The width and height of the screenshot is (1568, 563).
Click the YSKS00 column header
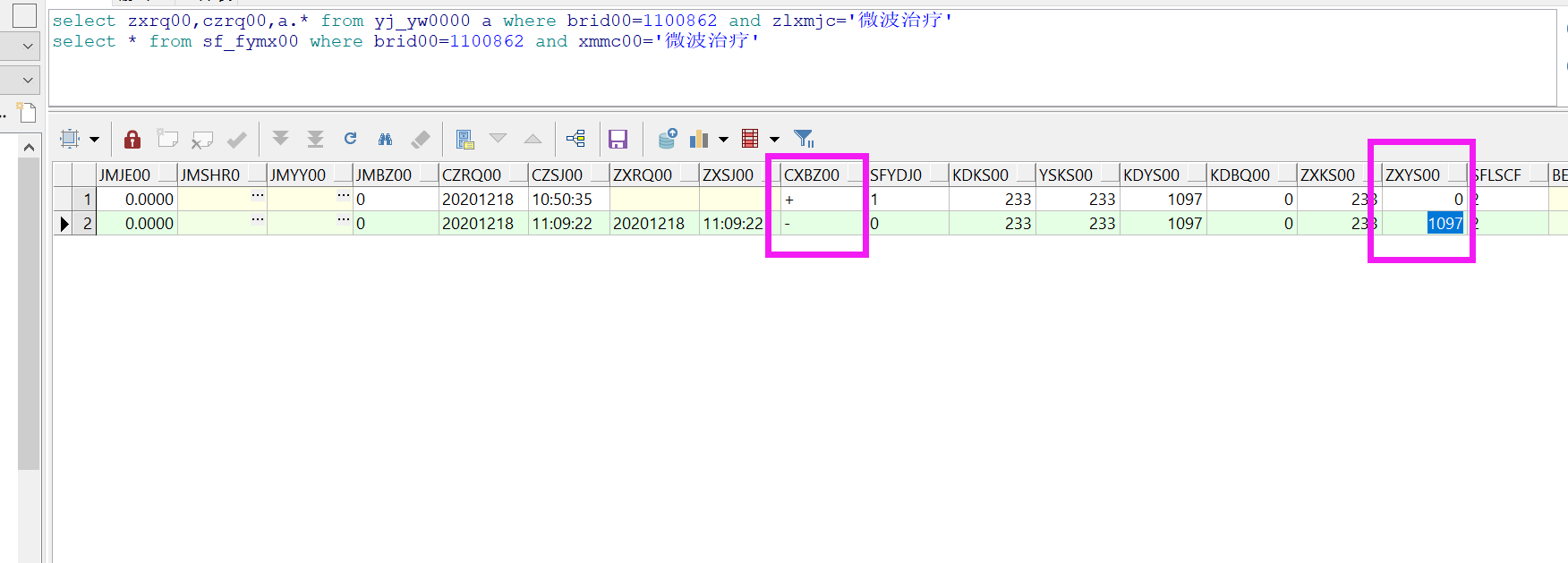pos(1078,175)
